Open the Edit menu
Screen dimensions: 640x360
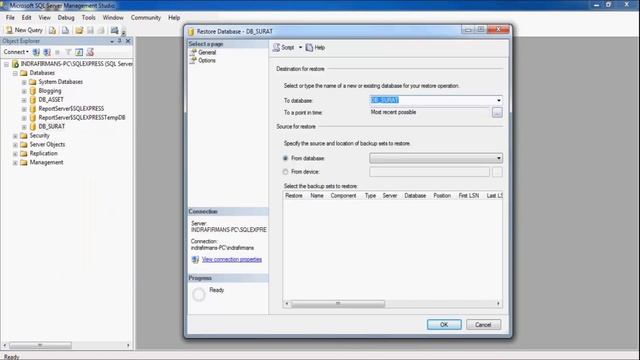click(27, 18)
